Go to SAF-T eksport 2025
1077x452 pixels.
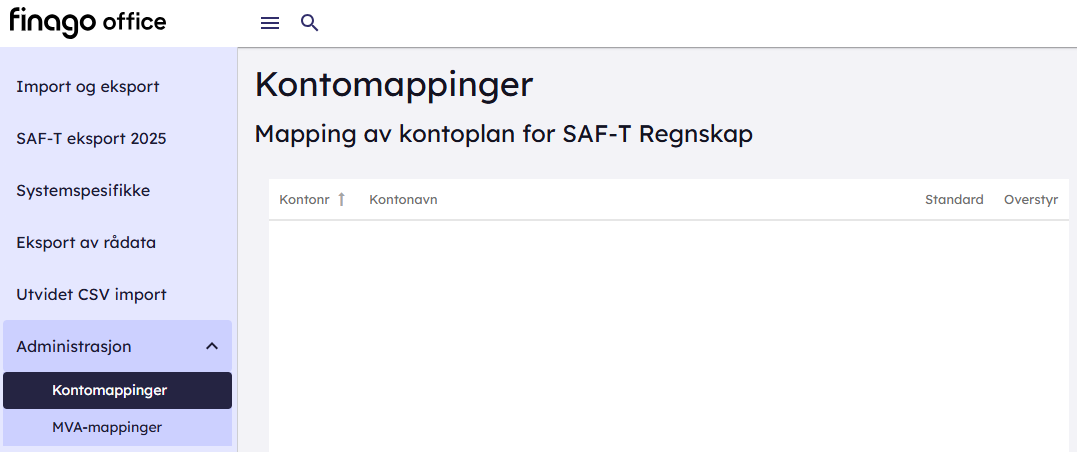click(91, 139)
